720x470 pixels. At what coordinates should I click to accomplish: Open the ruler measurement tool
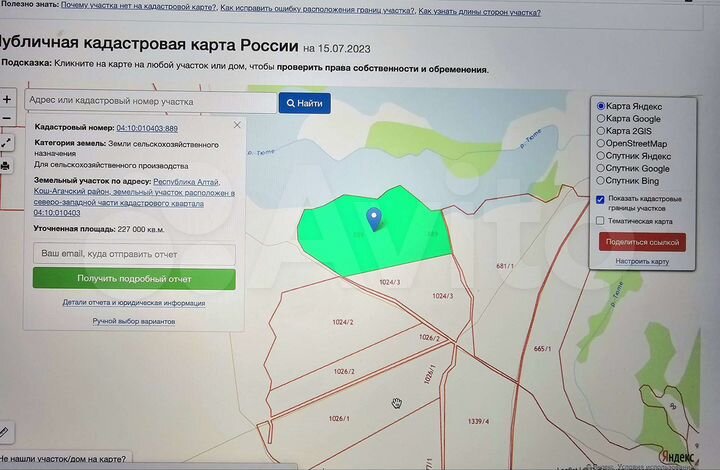[x=5, y=432]
